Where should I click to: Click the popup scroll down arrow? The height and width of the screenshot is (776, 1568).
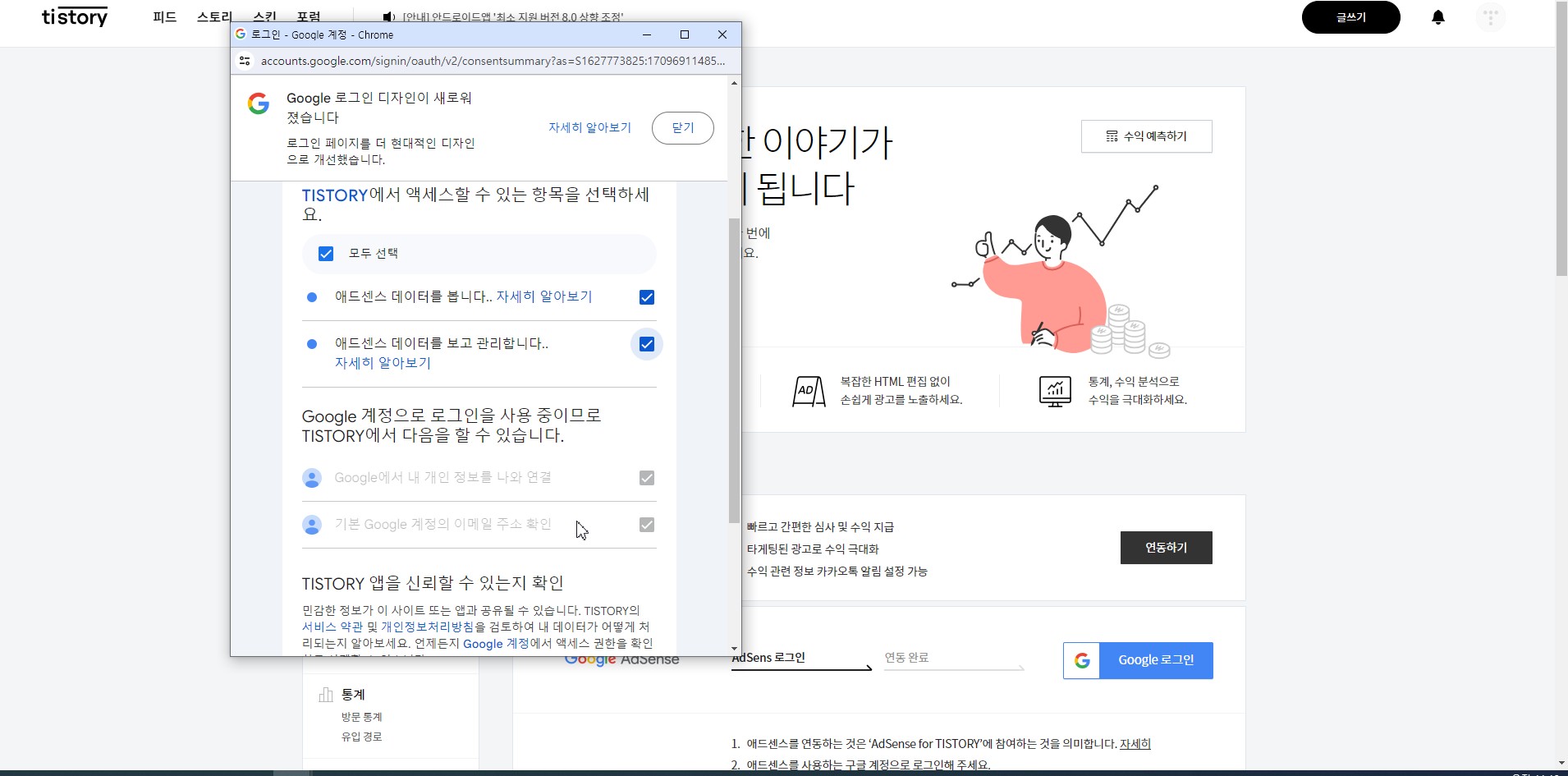[x=734, y=649]
